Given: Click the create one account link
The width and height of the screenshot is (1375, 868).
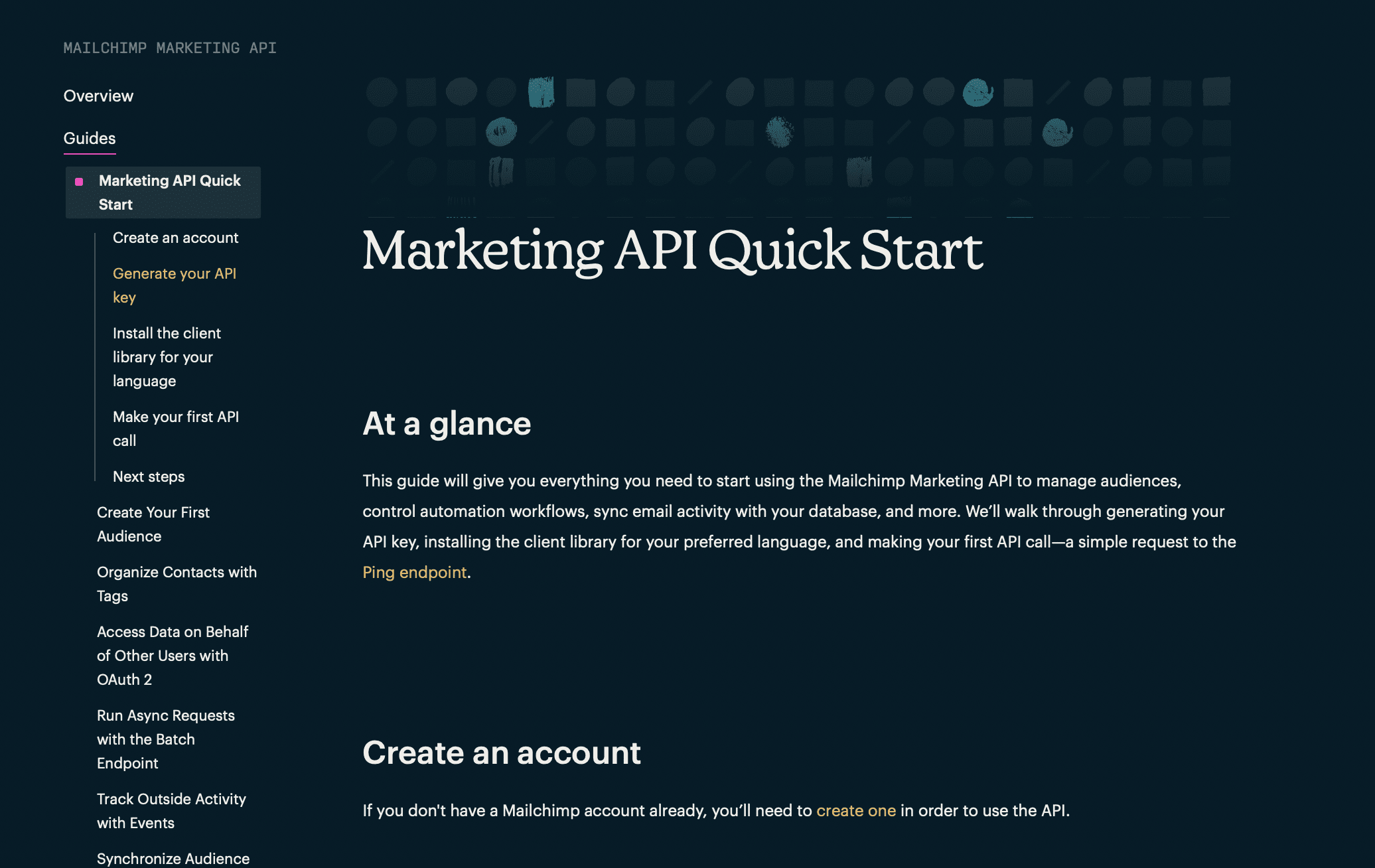Looking at the screenshot, I should pos(854,809).
